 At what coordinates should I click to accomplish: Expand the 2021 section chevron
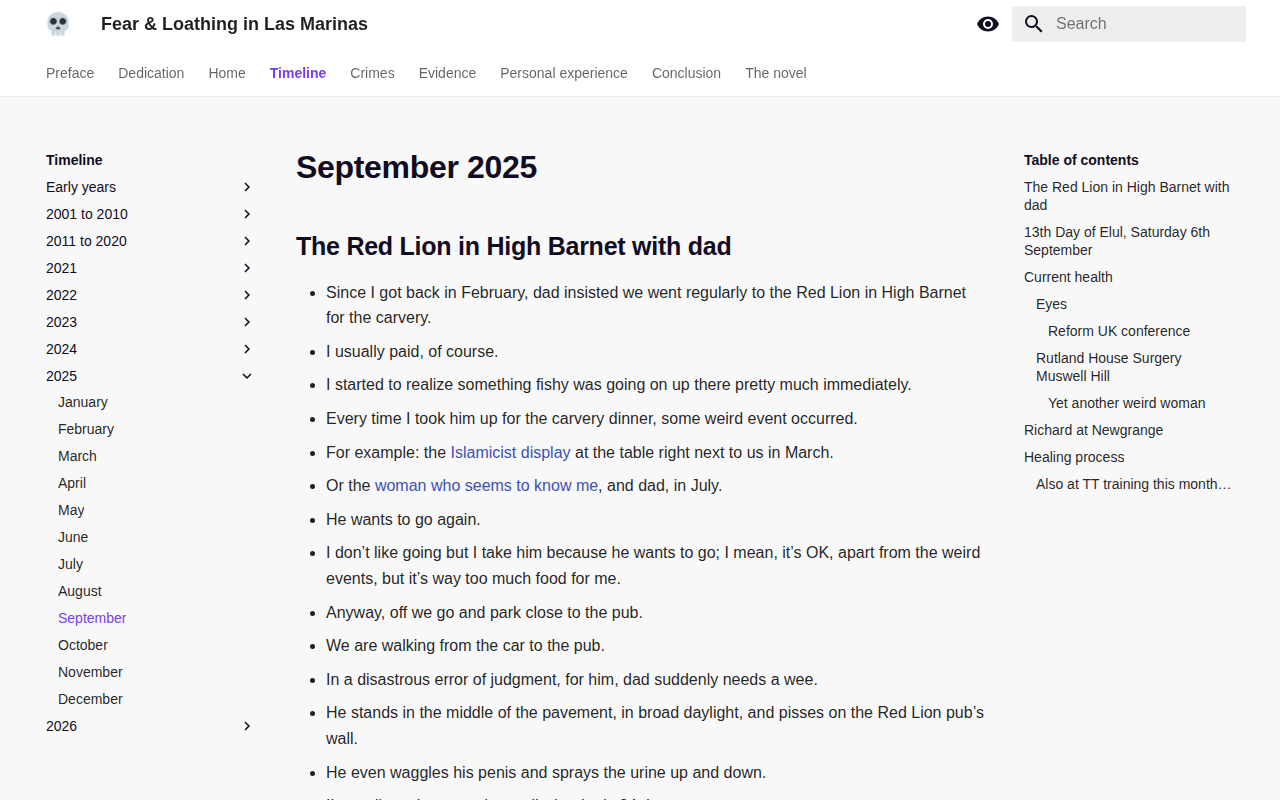pyautogui.click(x=247, y=268)
